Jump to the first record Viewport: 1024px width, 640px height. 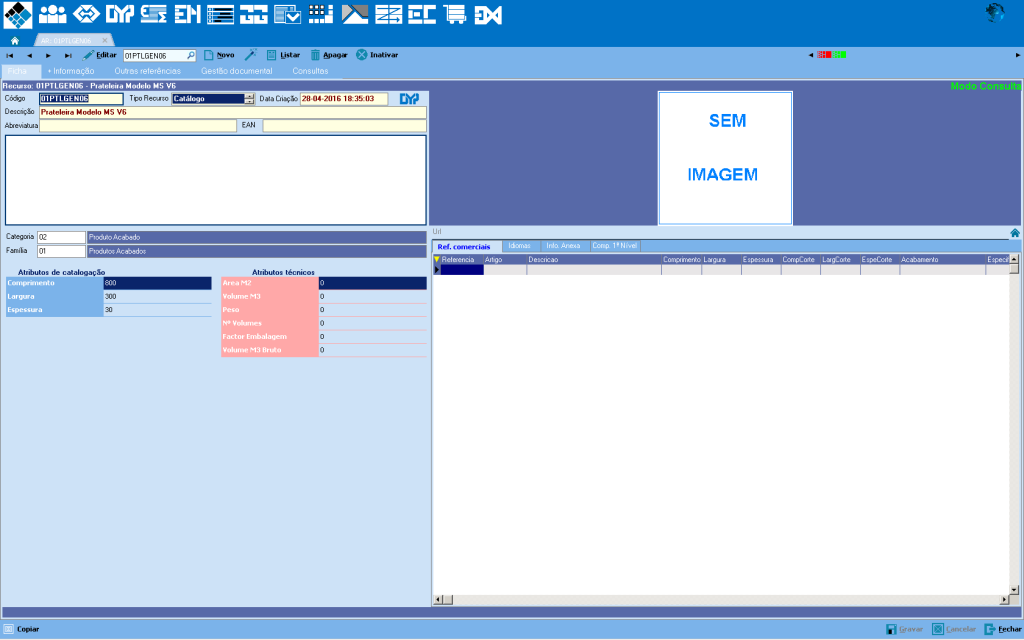click(10, 55)
